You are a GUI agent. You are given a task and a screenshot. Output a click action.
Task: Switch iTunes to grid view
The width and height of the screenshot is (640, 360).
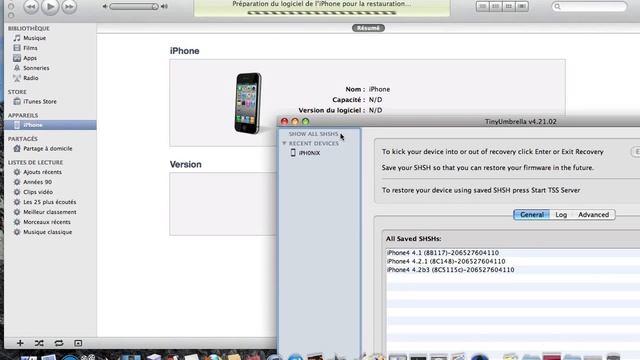click(509, 7)
